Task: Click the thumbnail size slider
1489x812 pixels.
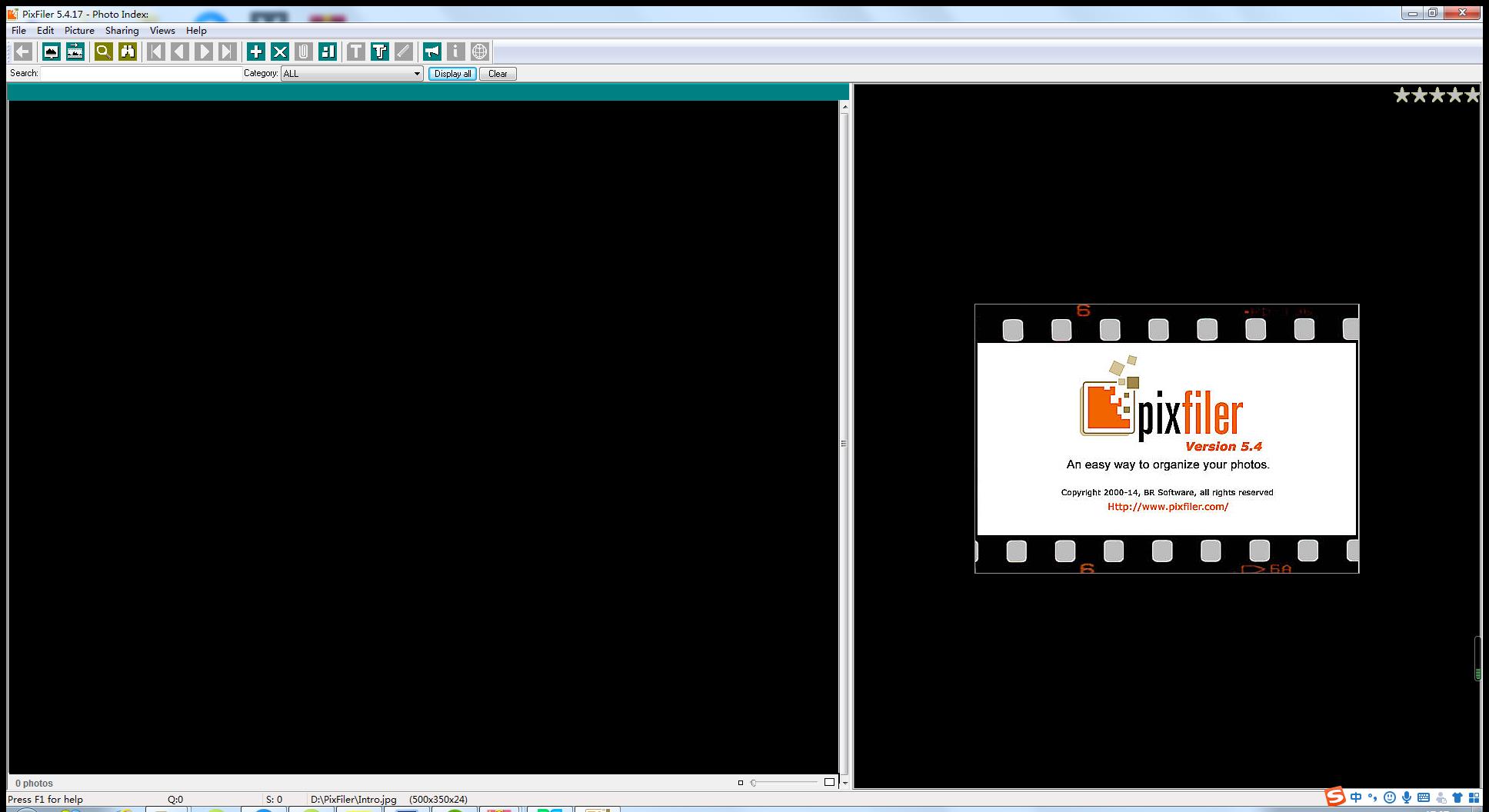Action: (x=784, y=783)
